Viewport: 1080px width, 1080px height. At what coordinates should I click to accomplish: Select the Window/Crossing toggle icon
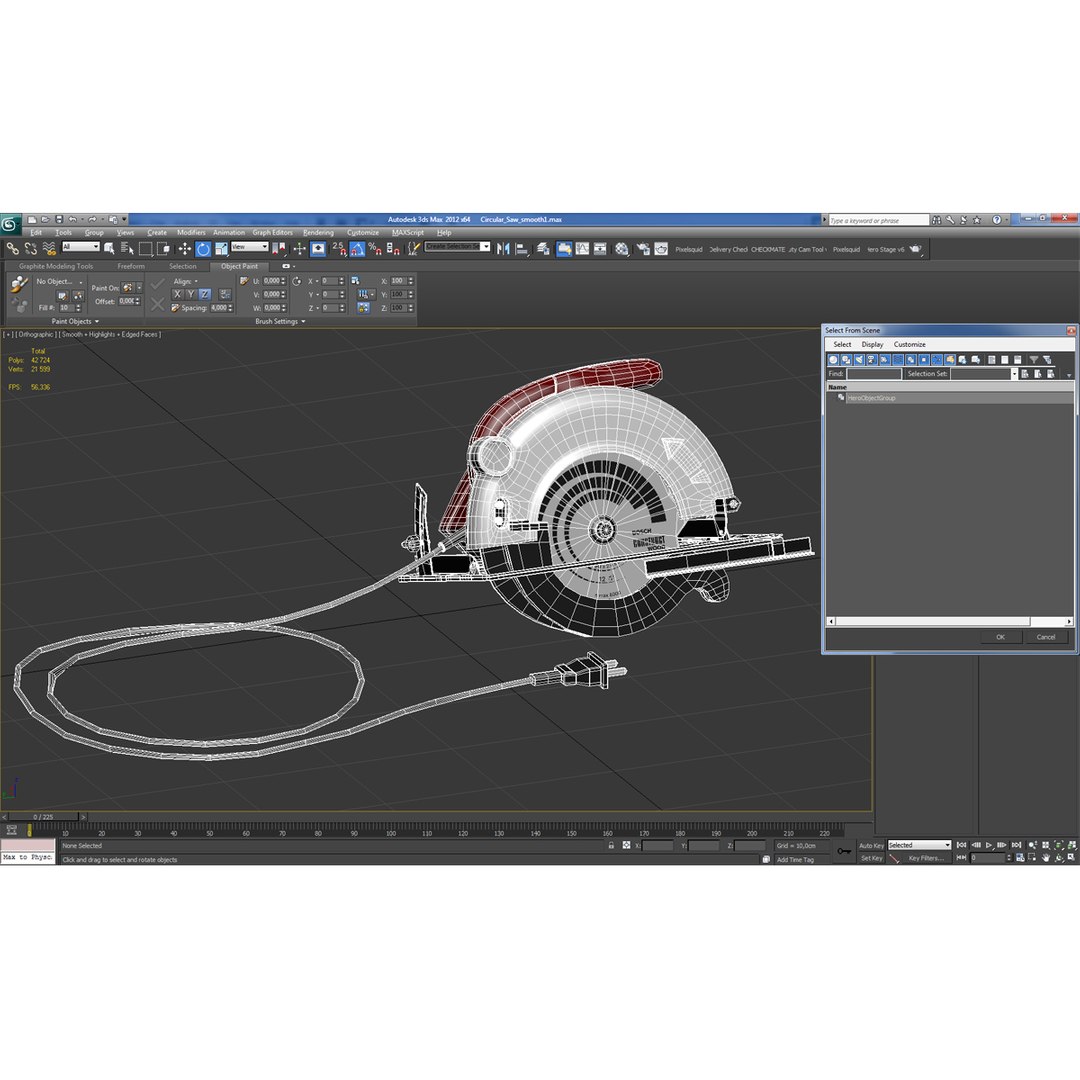(163, 249)
